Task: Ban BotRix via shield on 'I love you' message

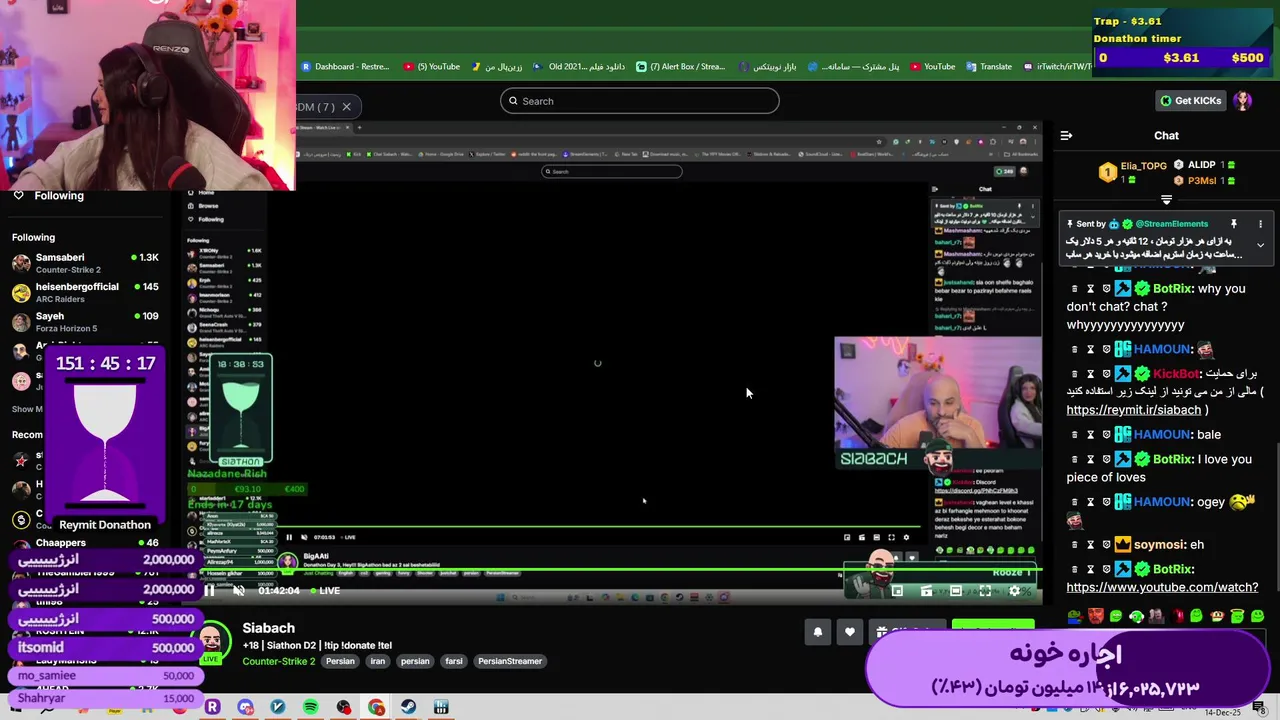Action: tap(1106, 460)
